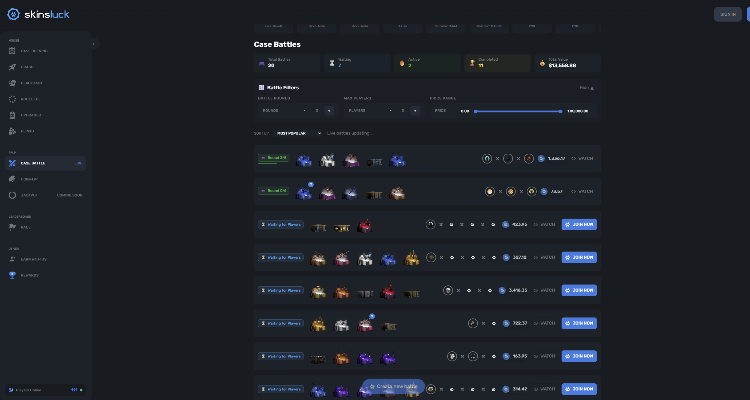This screenshot has height=400, width=750.
Task: Increase the max players filter value
Action: pos(415,111)
